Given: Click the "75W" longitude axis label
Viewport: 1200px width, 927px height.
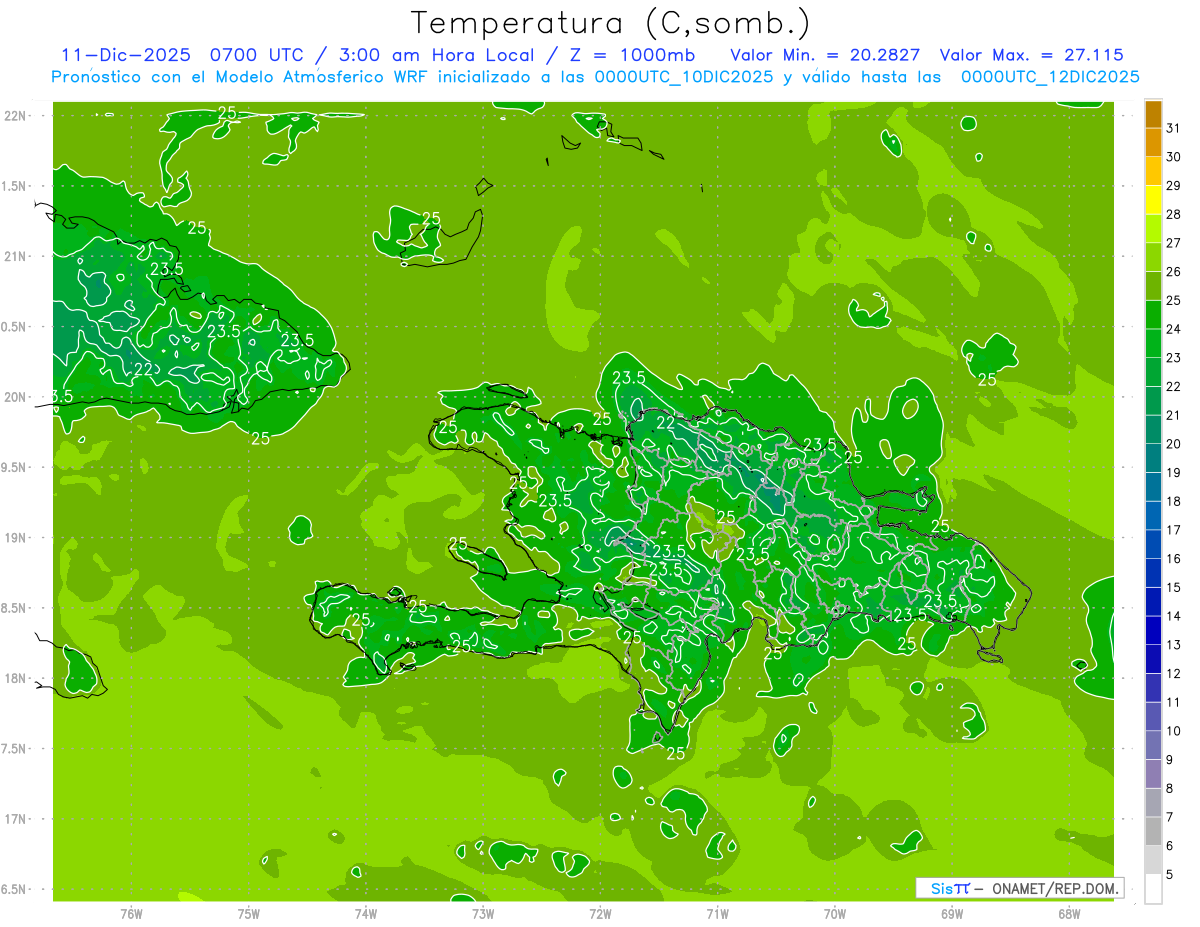Looking at the screenshot, I should point(248,914).
